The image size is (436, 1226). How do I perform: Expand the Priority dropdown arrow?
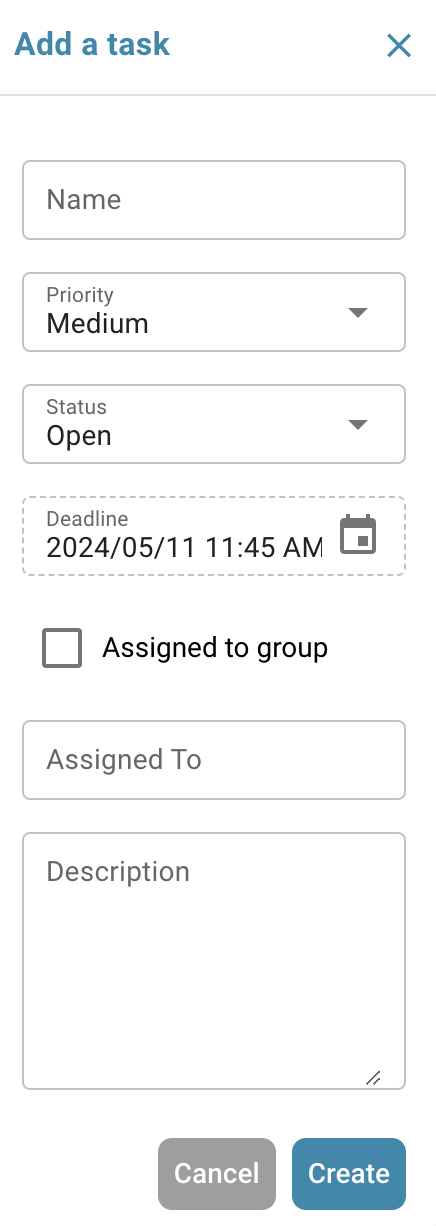pyautogui.click(x=358, y=312)
